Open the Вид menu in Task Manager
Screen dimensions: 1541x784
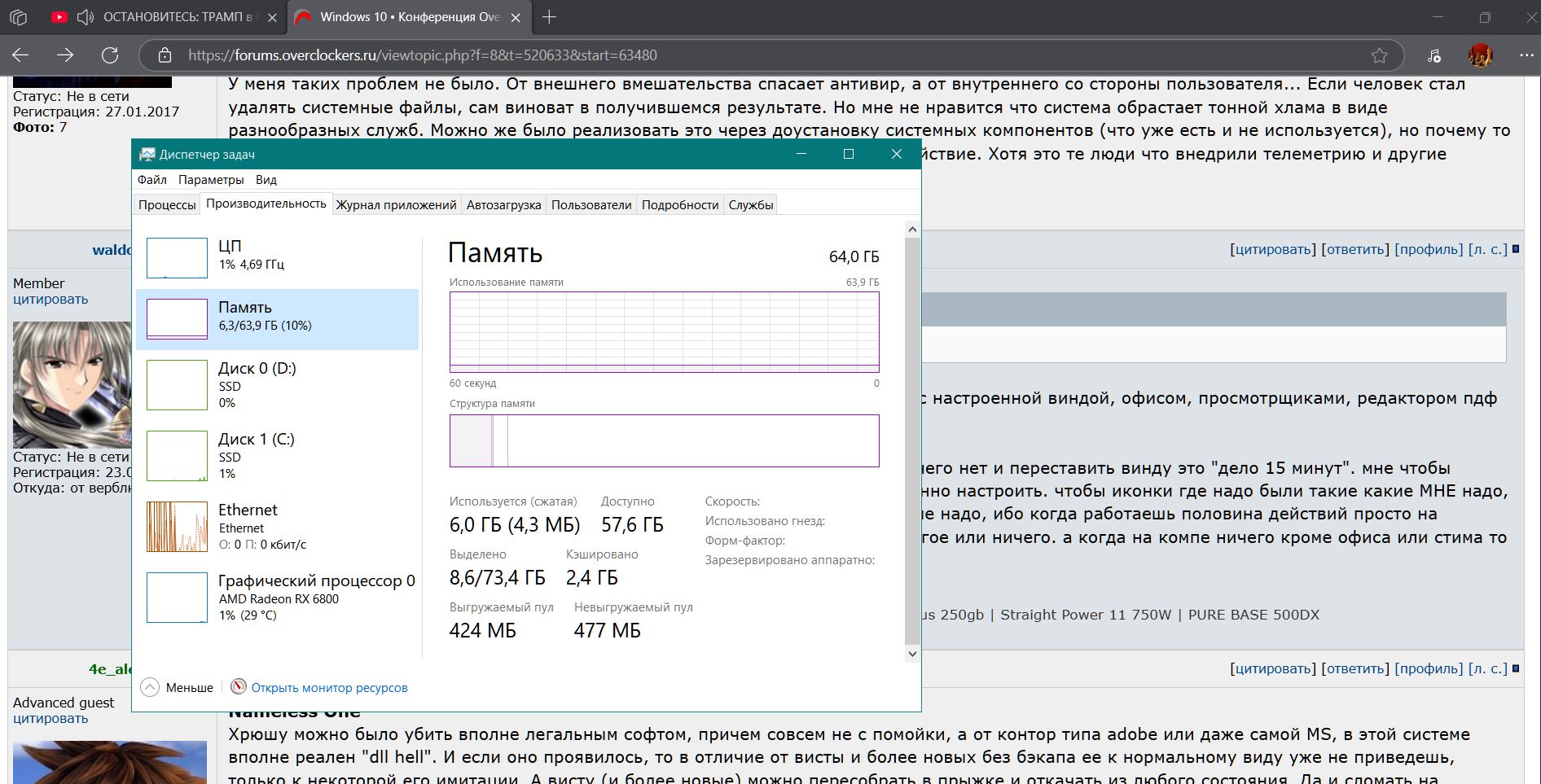pos(266,180)
